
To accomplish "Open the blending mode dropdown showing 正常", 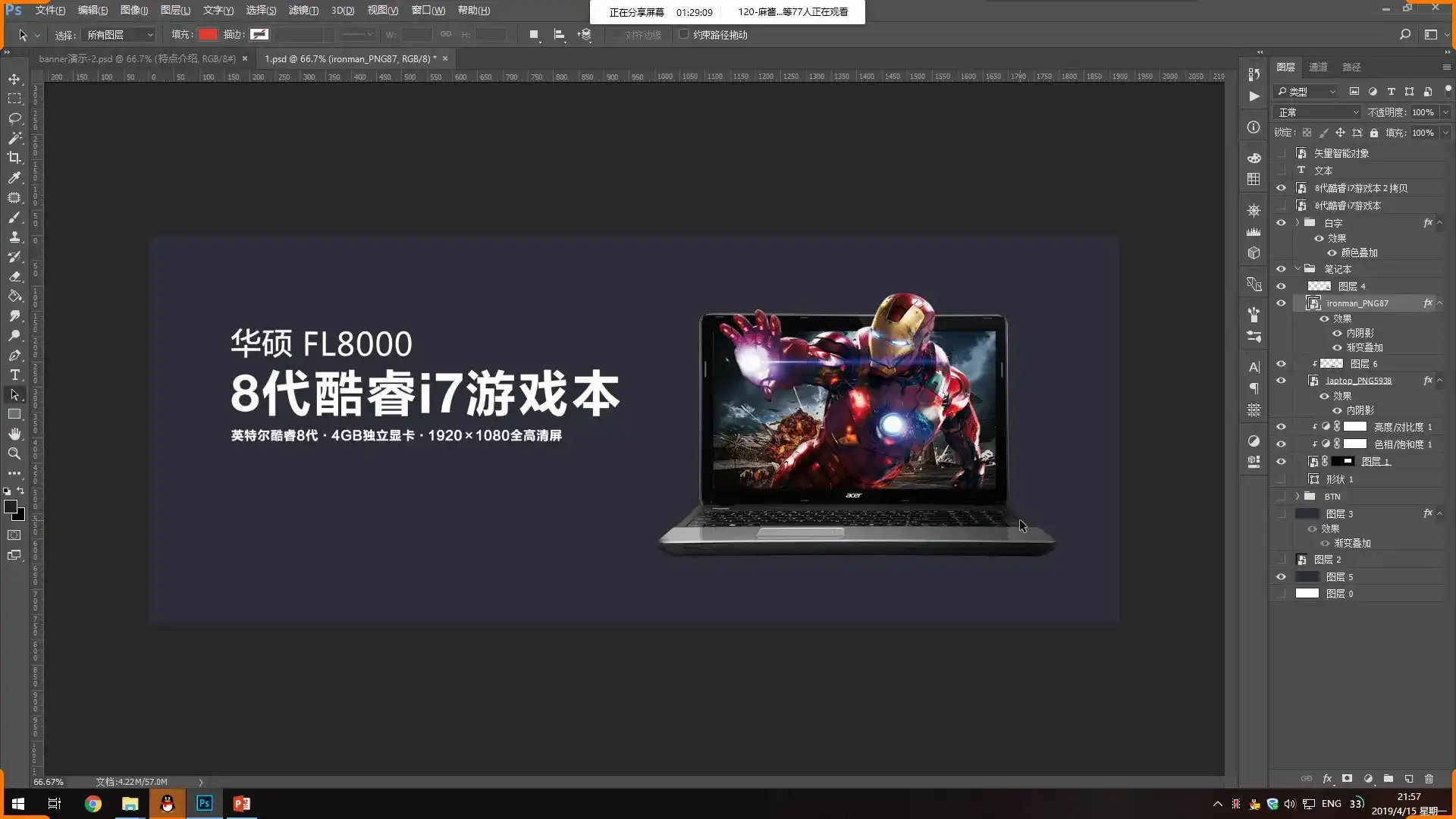I will pyautogui.click(x=1316, y=111).
